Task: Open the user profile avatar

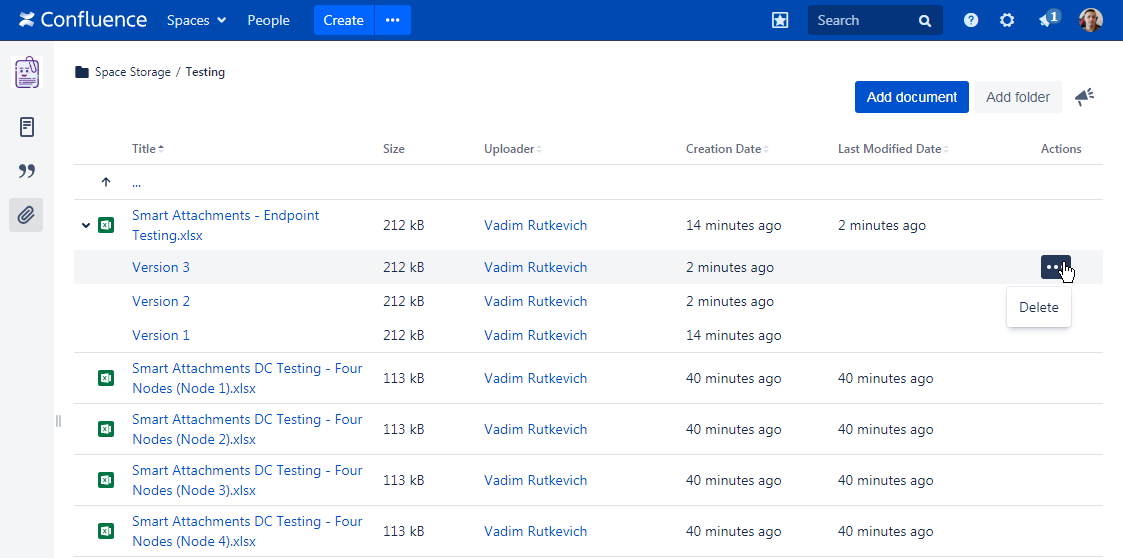Action: (x=1091, y=20)
